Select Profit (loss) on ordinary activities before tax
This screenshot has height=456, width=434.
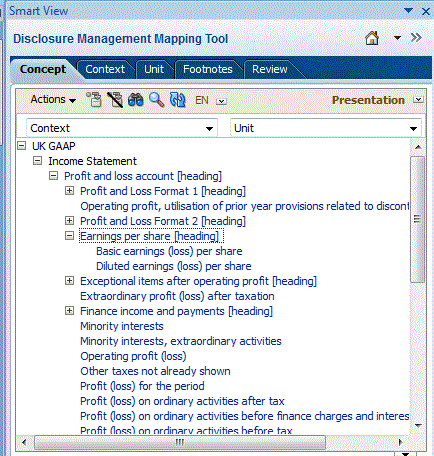(x=186, y=430)
